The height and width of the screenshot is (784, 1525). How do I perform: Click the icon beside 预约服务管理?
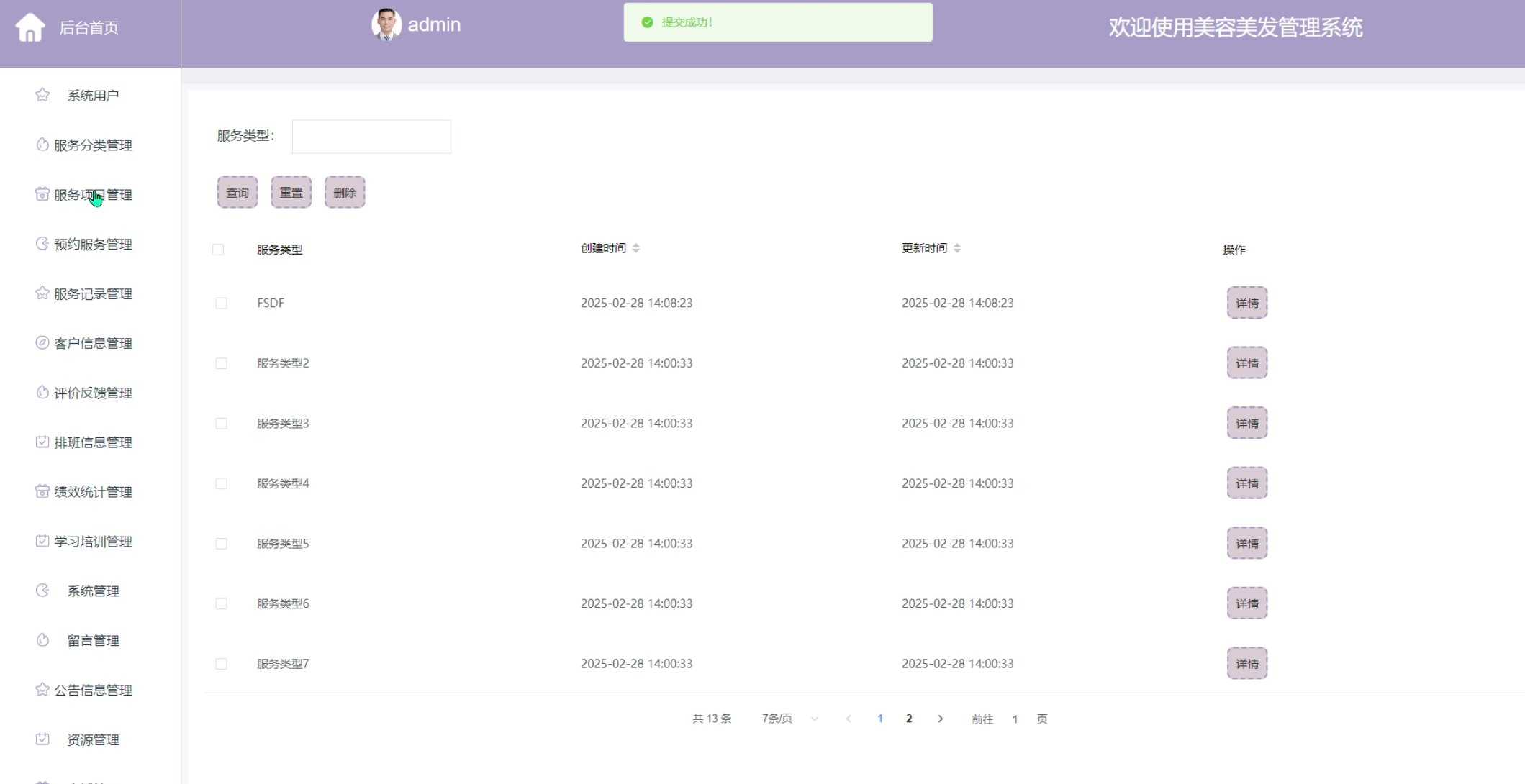[x=42, y=244]
